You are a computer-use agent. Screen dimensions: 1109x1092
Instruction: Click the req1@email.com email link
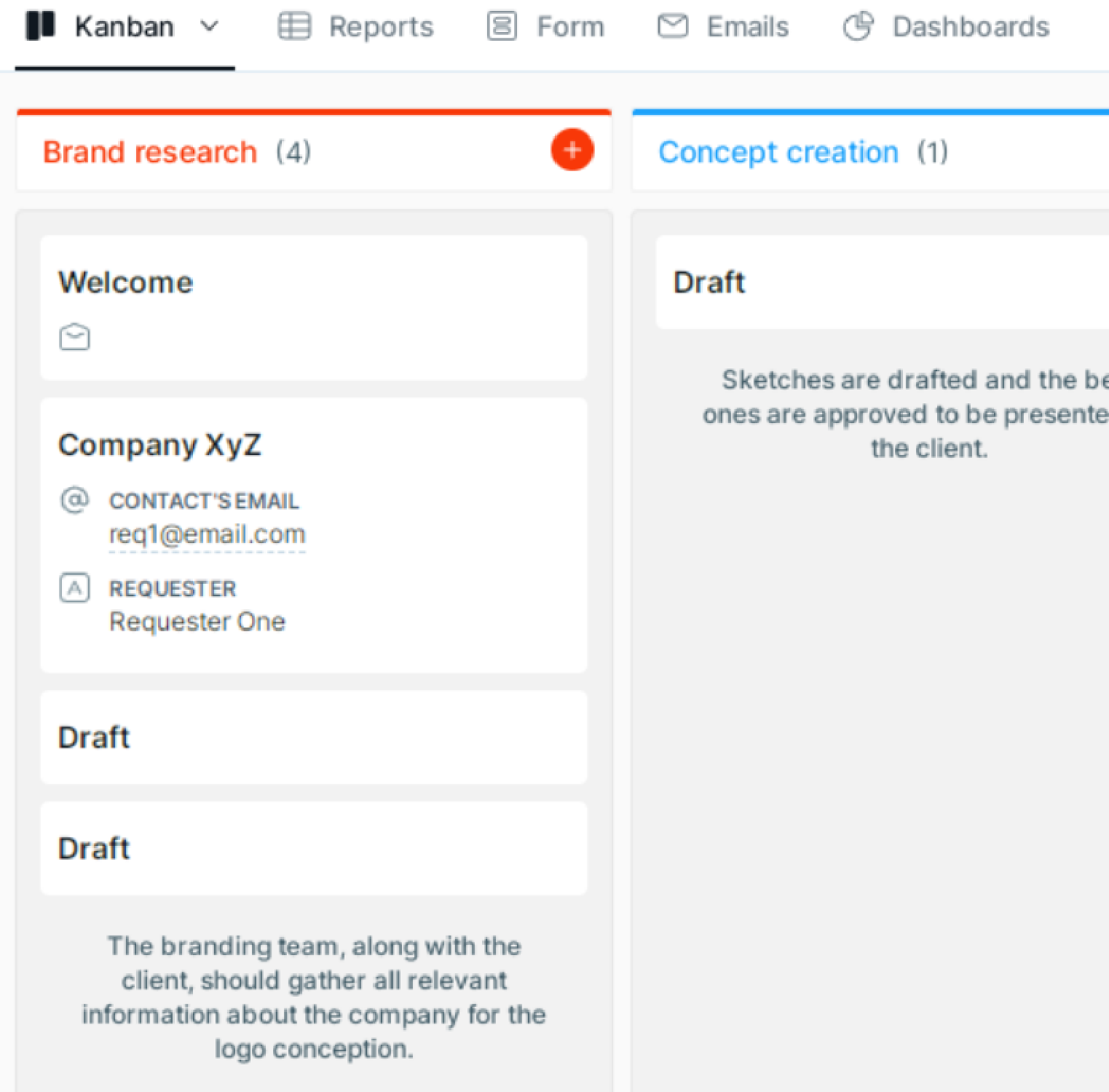(207, 534)
